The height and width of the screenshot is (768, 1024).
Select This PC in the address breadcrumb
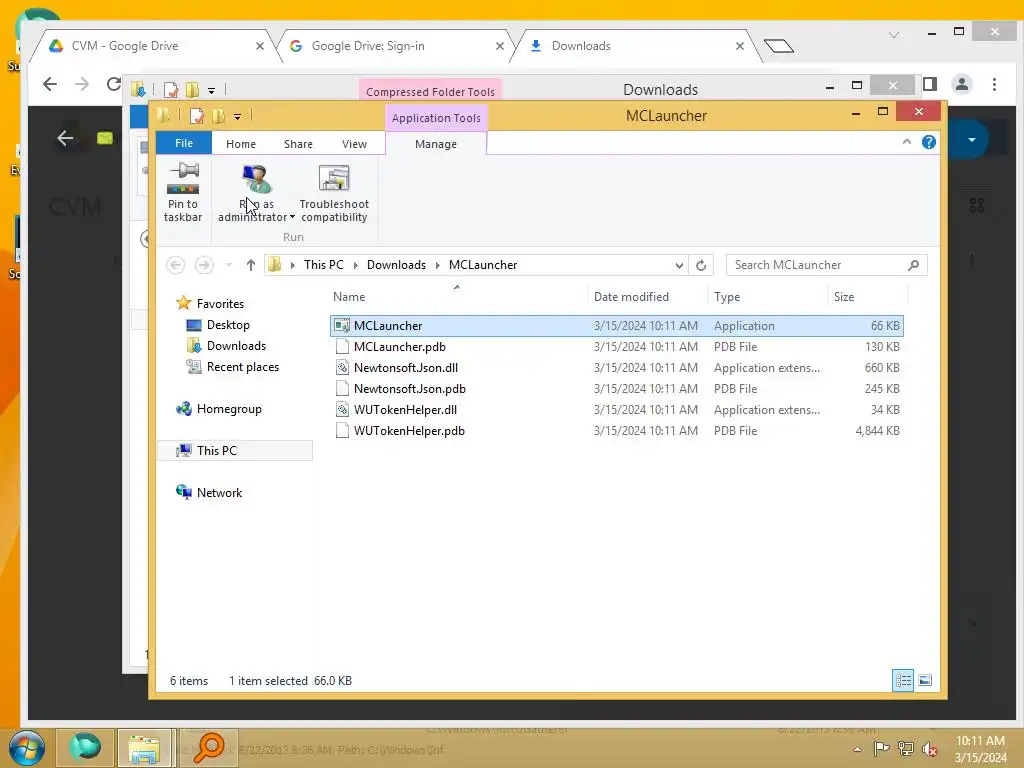coord(323,264)
